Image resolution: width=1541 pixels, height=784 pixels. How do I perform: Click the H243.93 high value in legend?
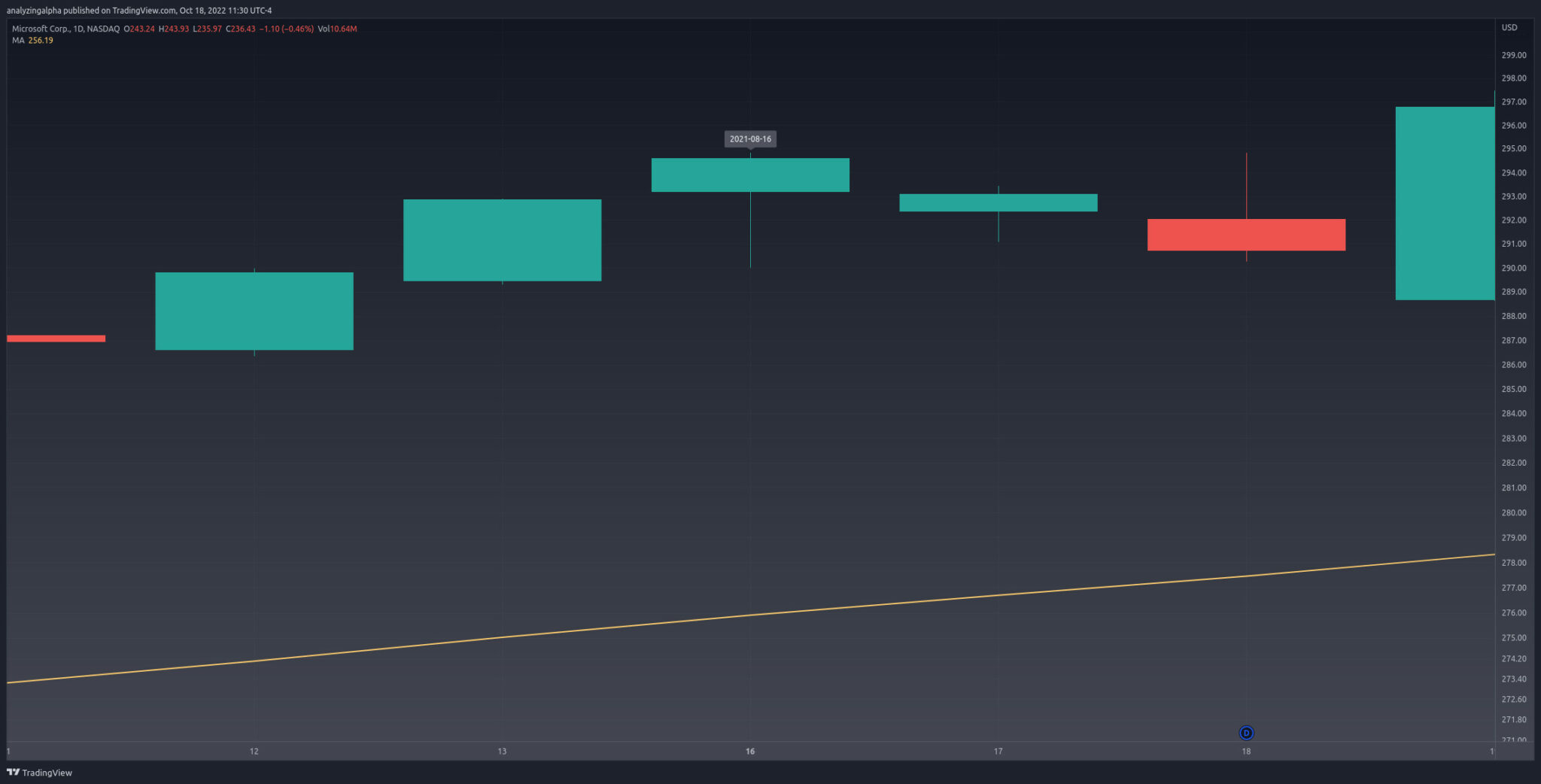[x=175, y=29]
